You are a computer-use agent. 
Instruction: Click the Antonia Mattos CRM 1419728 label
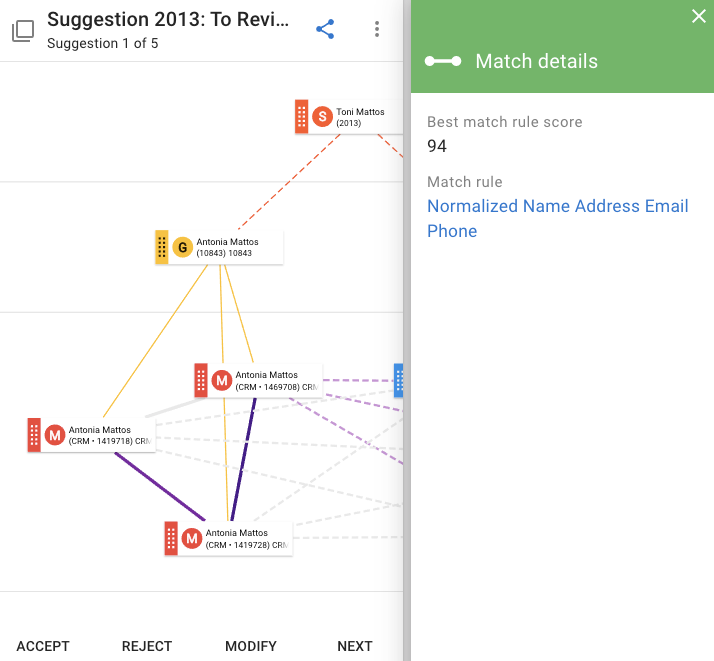pos(246,539)
